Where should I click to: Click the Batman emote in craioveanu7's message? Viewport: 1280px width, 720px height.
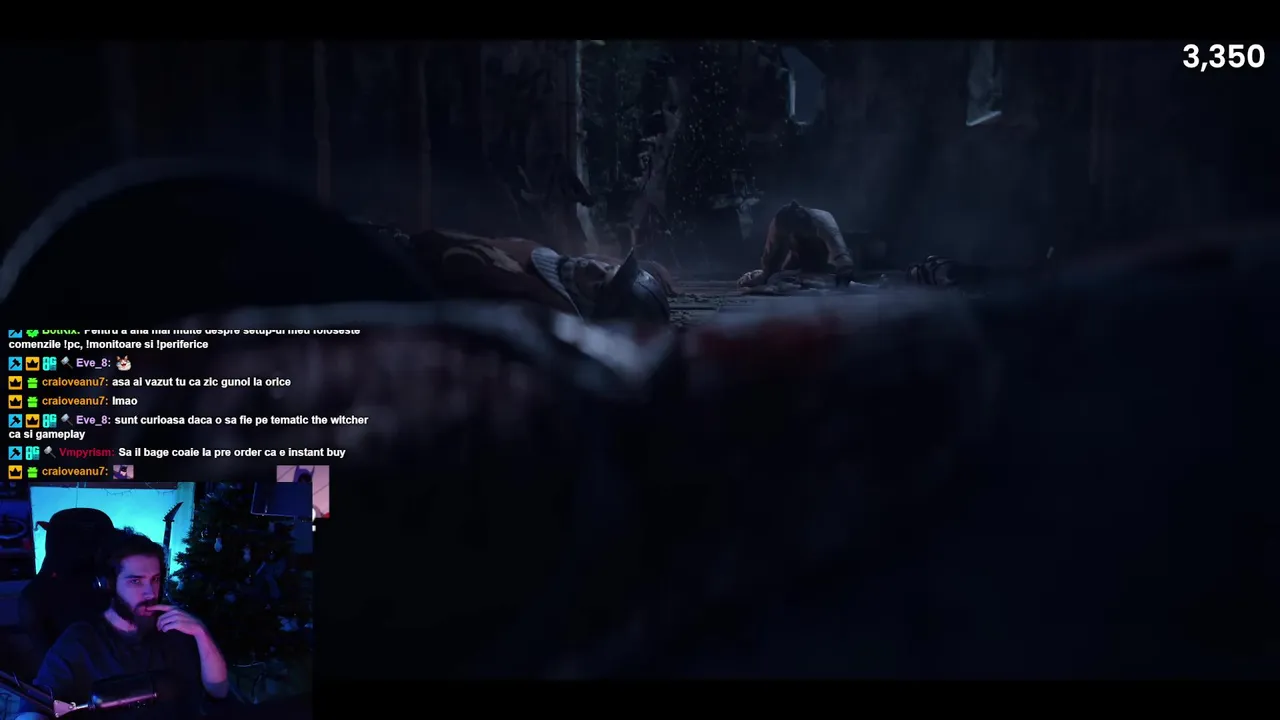point(123,471)
